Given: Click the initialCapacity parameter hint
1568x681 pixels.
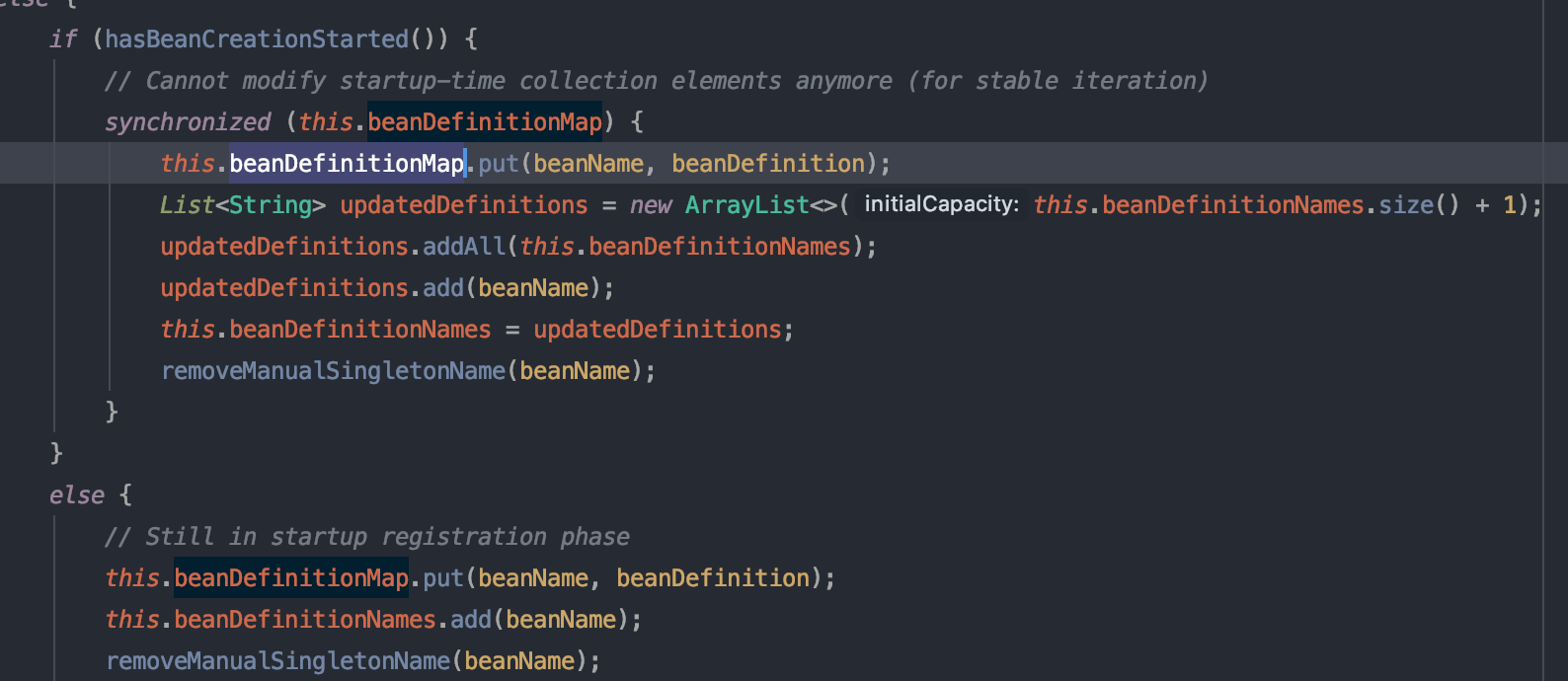Looking at the screenshot, I should (x=941, y=204).
